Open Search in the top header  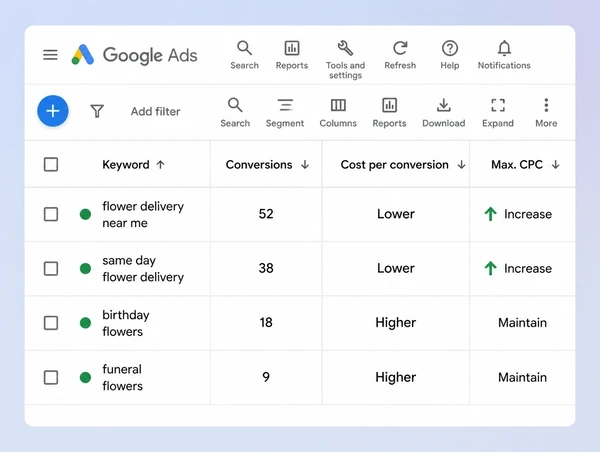click(245, 55)
